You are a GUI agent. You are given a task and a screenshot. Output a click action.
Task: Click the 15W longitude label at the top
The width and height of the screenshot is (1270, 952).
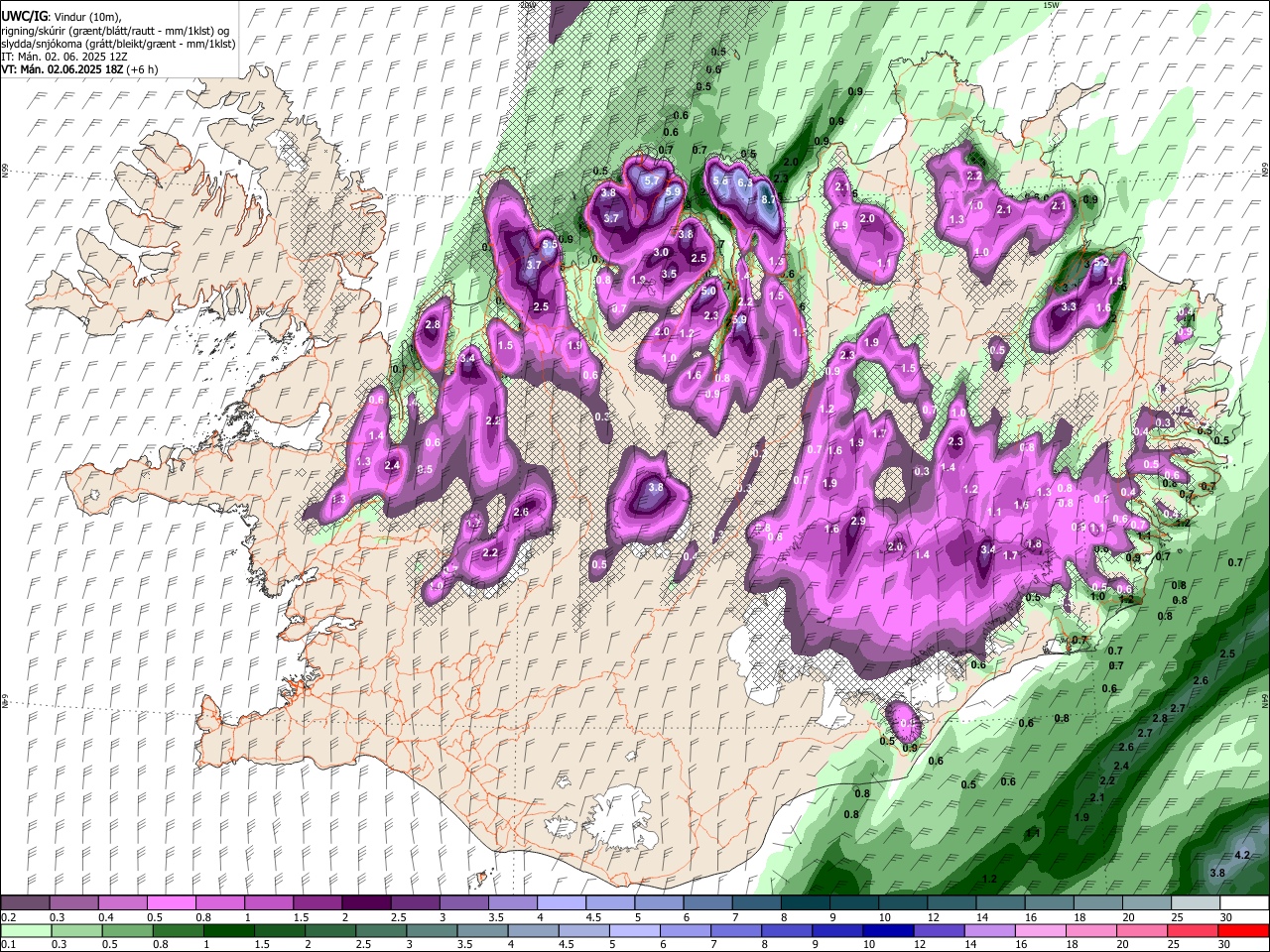pos(1052,5)
